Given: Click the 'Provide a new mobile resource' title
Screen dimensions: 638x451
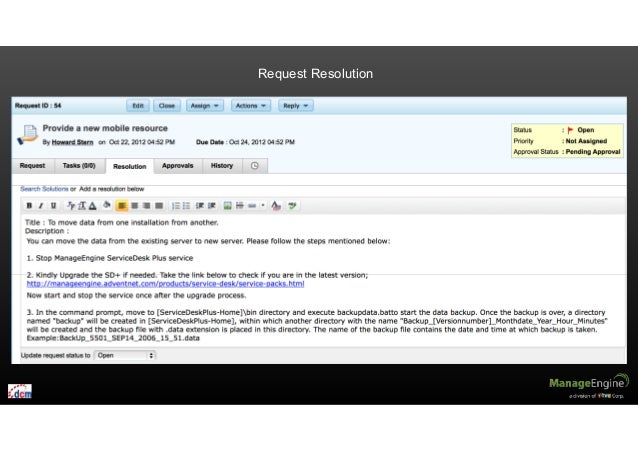Looking at the screenshot, I should [105, 128].
